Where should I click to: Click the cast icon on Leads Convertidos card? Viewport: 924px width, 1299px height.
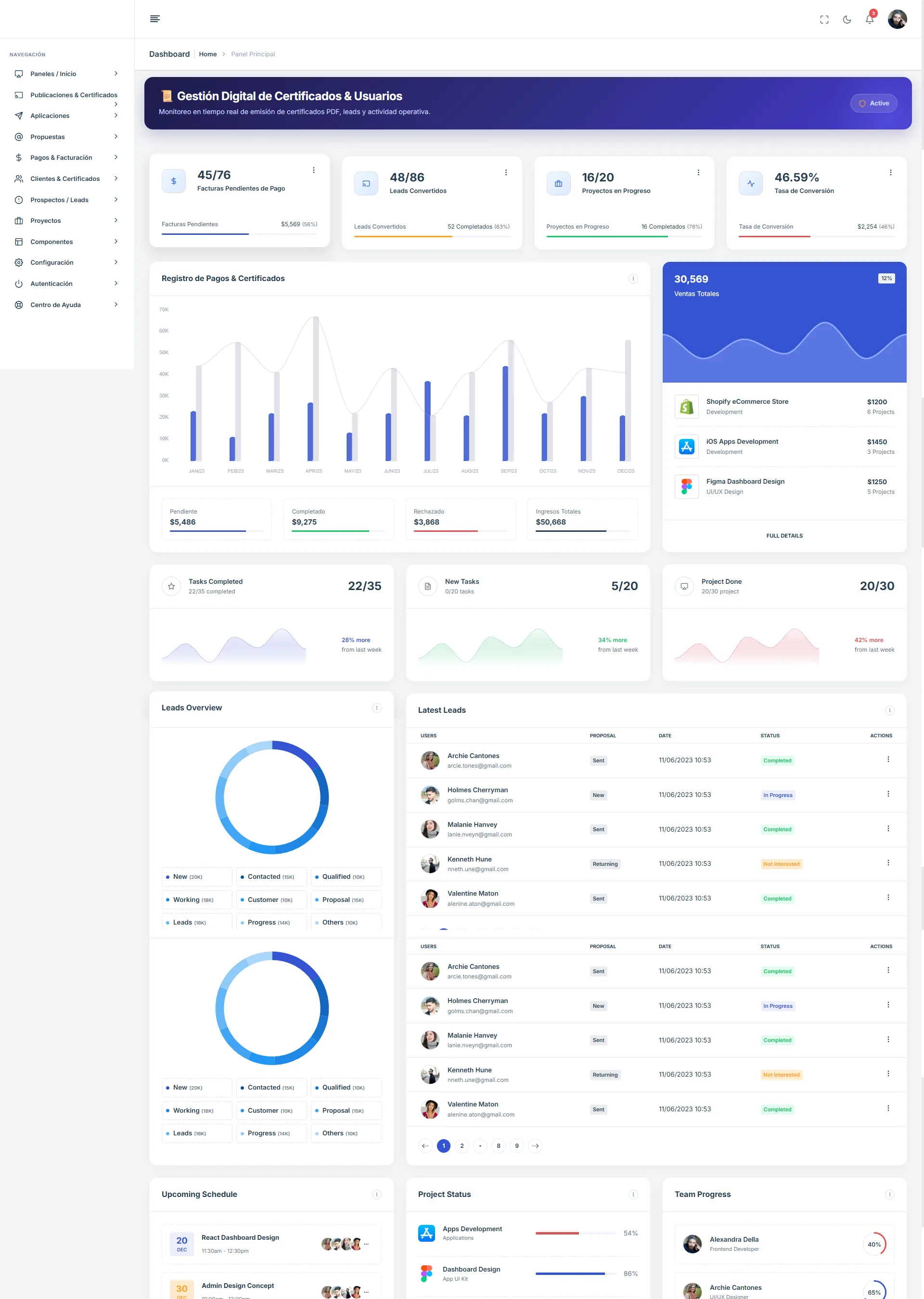(x=366, y=183)
